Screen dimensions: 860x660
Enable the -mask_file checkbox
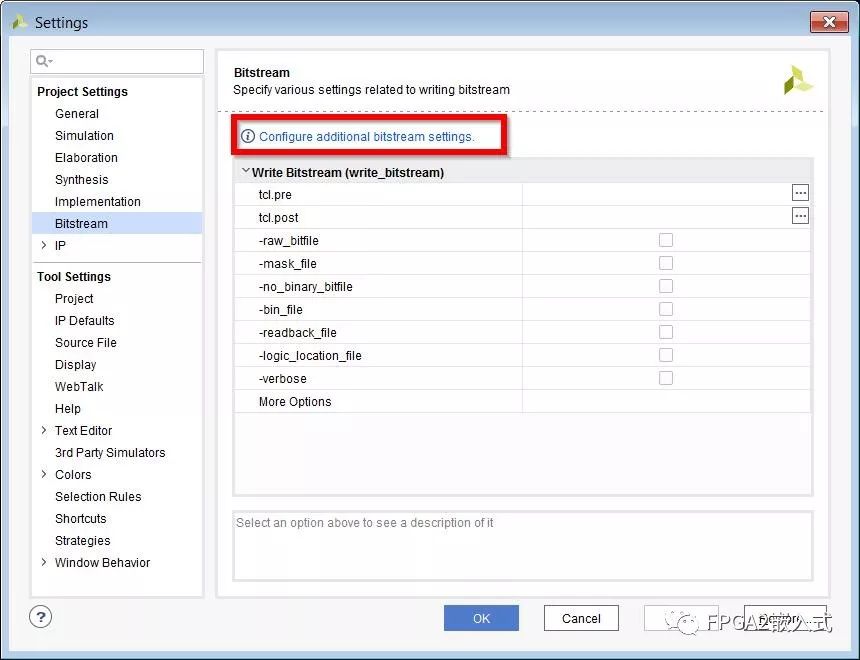tap(666, 263)
